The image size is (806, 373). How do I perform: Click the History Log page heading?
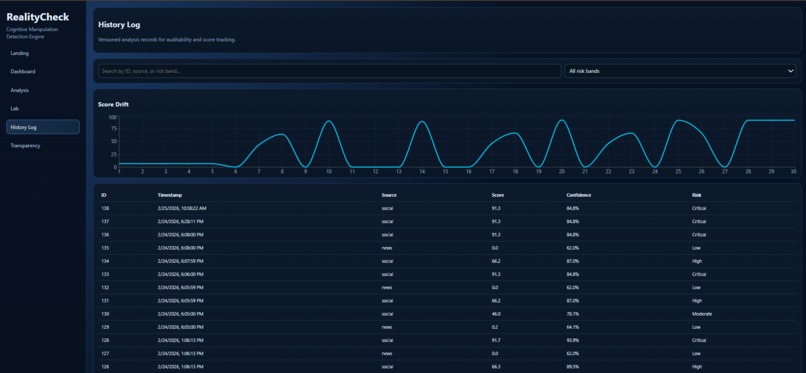pyautogui.click(x=119, y=24)
